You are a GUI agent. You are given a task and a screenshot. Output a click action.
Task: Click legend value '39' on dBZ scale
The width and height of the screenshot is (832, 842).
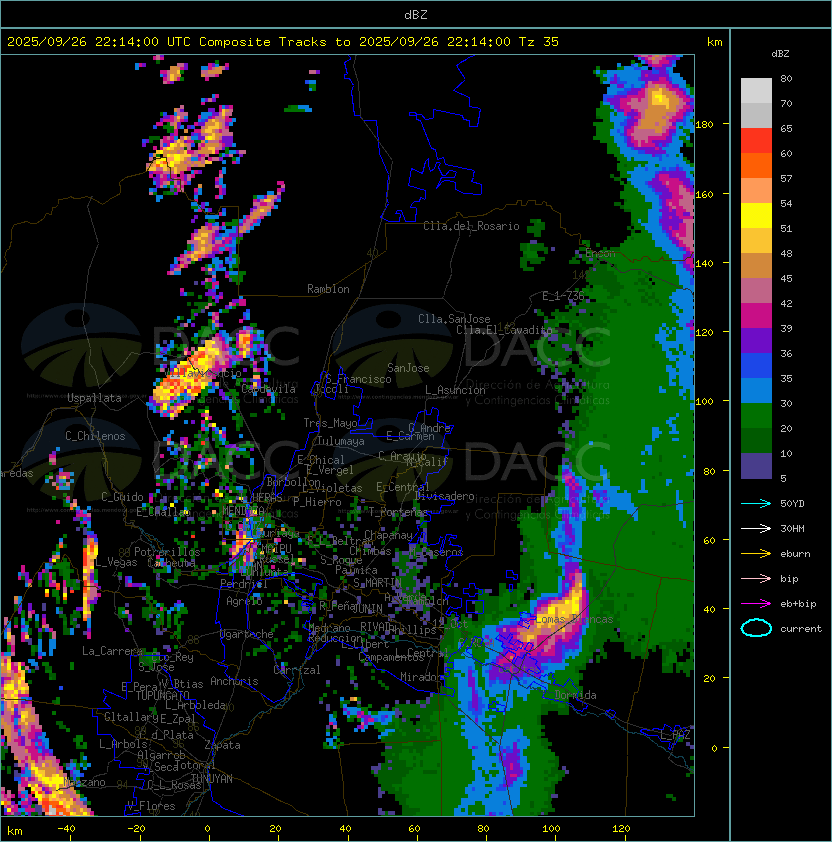pos(786,329)
